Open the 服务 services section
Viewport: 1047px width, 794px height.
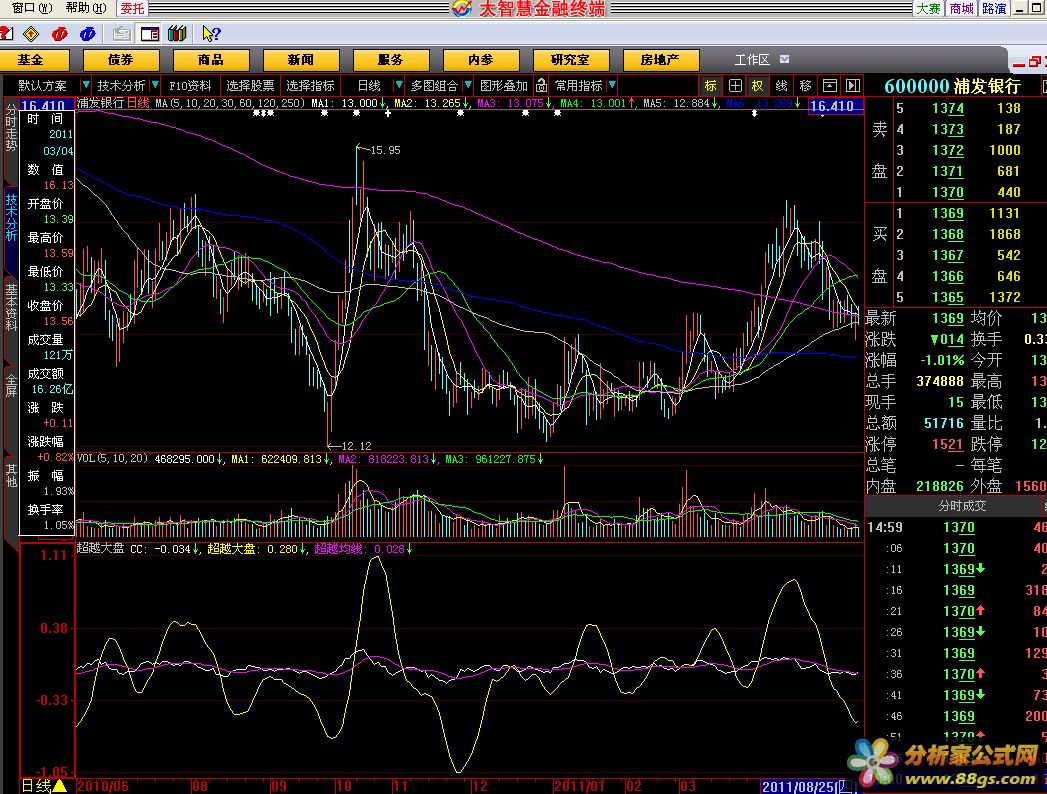391,60
